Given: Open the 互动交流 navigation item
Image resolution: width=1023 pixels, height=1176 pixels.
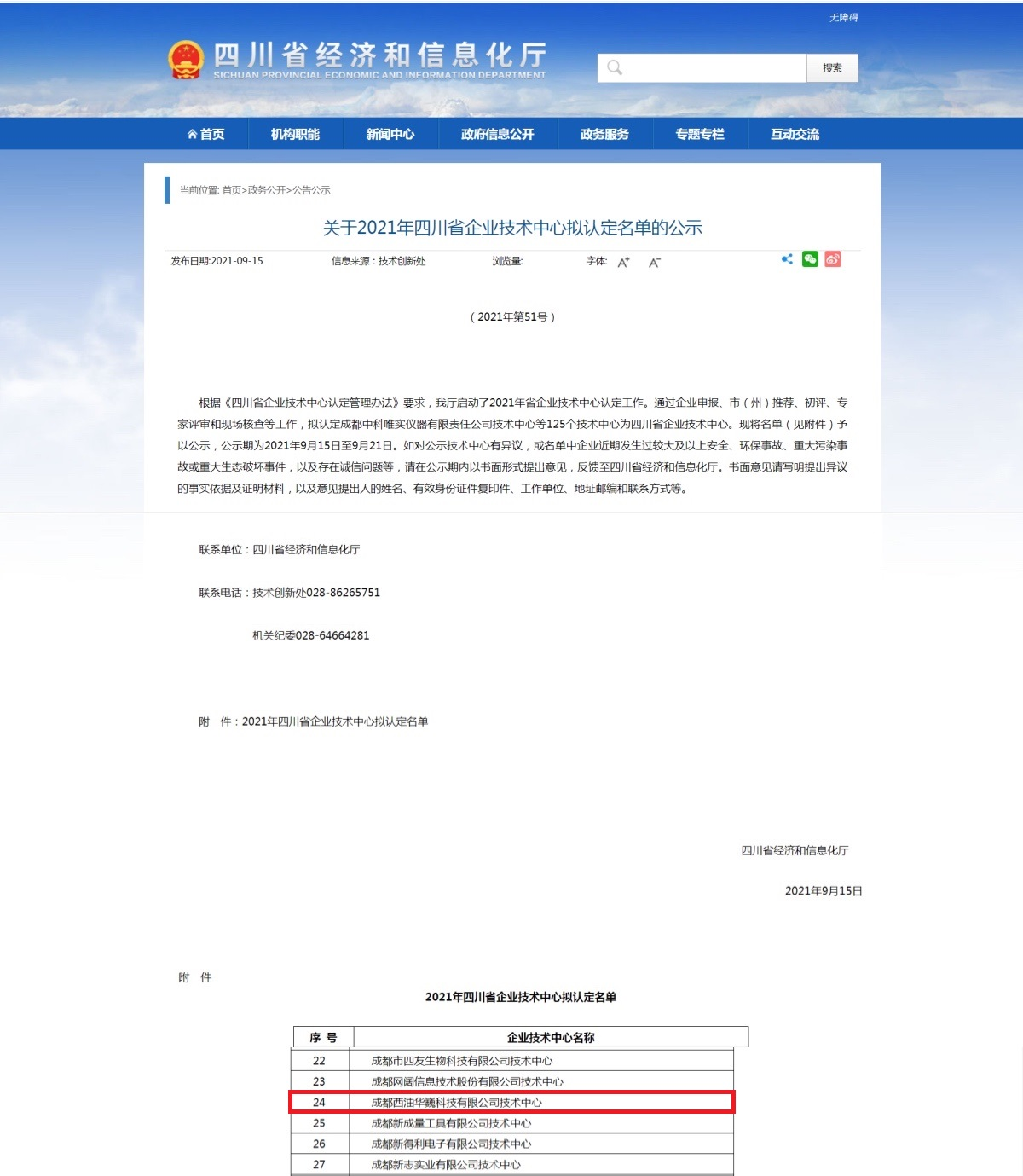Looking at the screenshot, I should click(x=795, y=134).
